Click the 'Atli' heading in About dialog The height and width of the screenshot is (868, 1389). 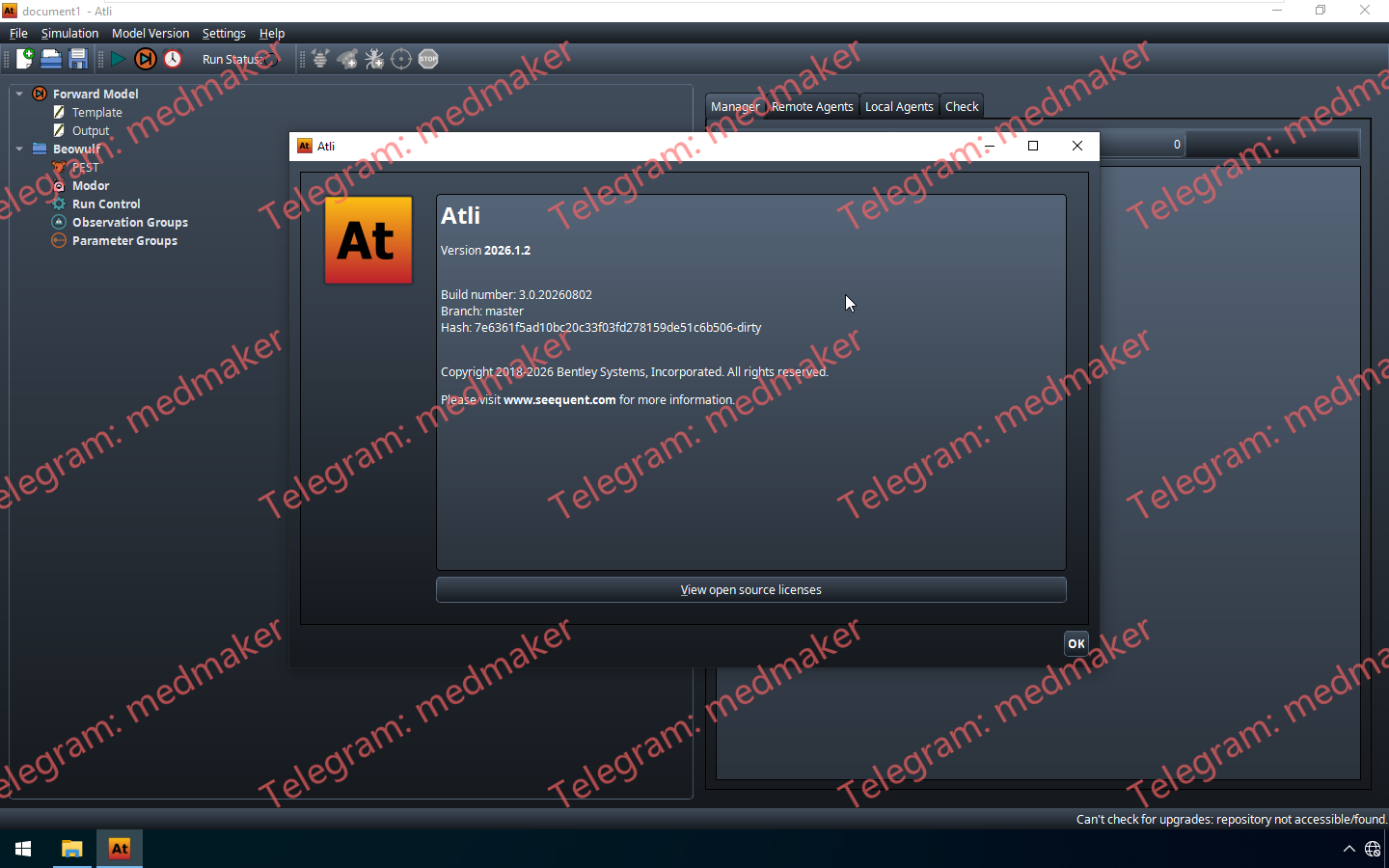(460, 216)
